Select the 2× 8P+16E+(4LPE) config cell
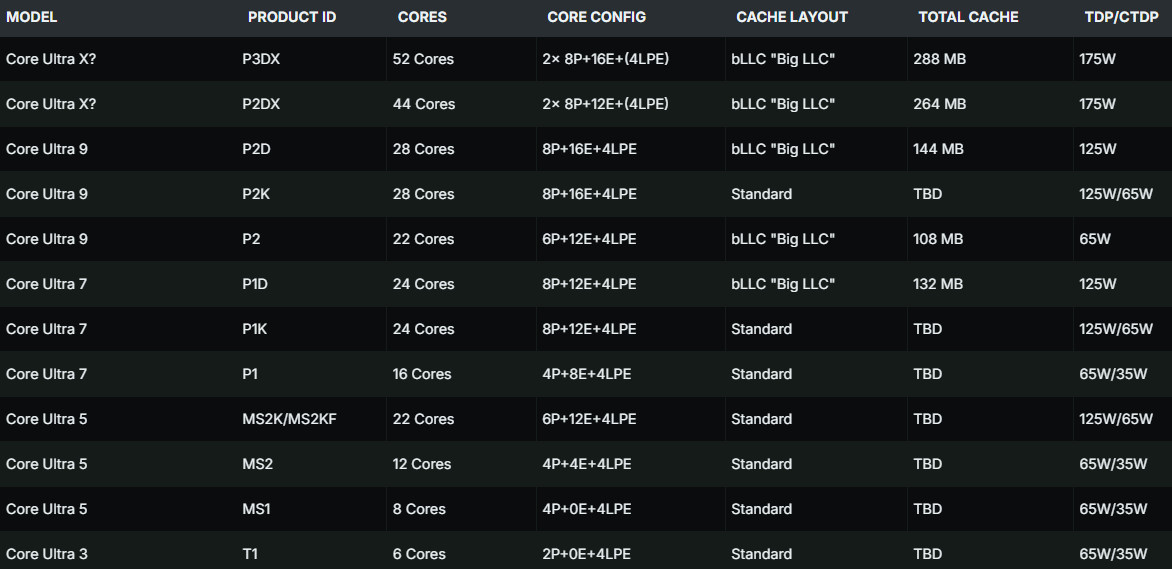This screenshot has width=1172, height=569. [x=605, y=59]
